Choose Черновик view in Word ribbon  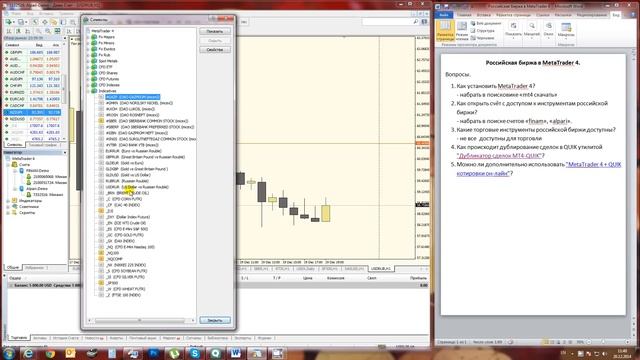(482, 38)
